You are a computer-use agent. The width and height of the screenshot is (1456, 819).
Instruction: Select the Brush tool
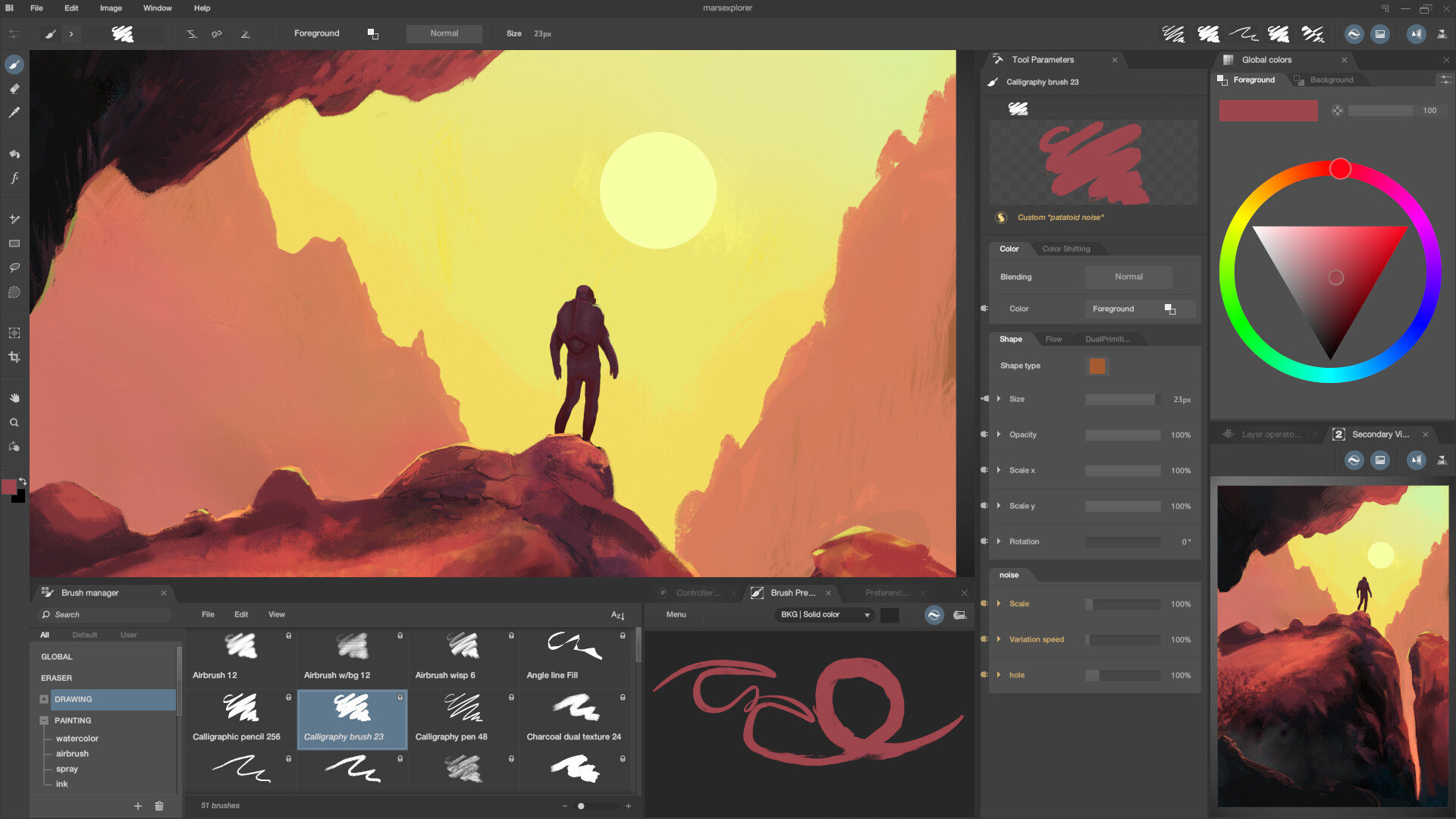14,64
